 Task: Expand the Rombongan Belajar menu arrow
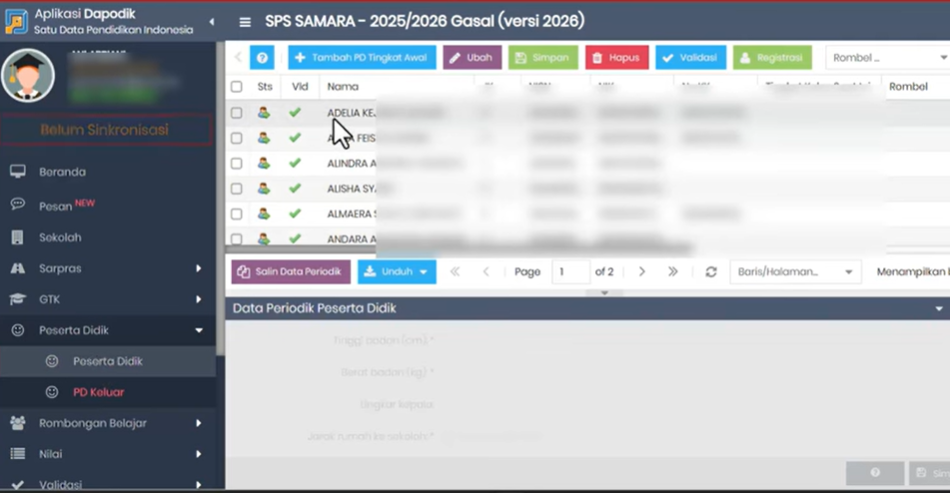point(198,423)
